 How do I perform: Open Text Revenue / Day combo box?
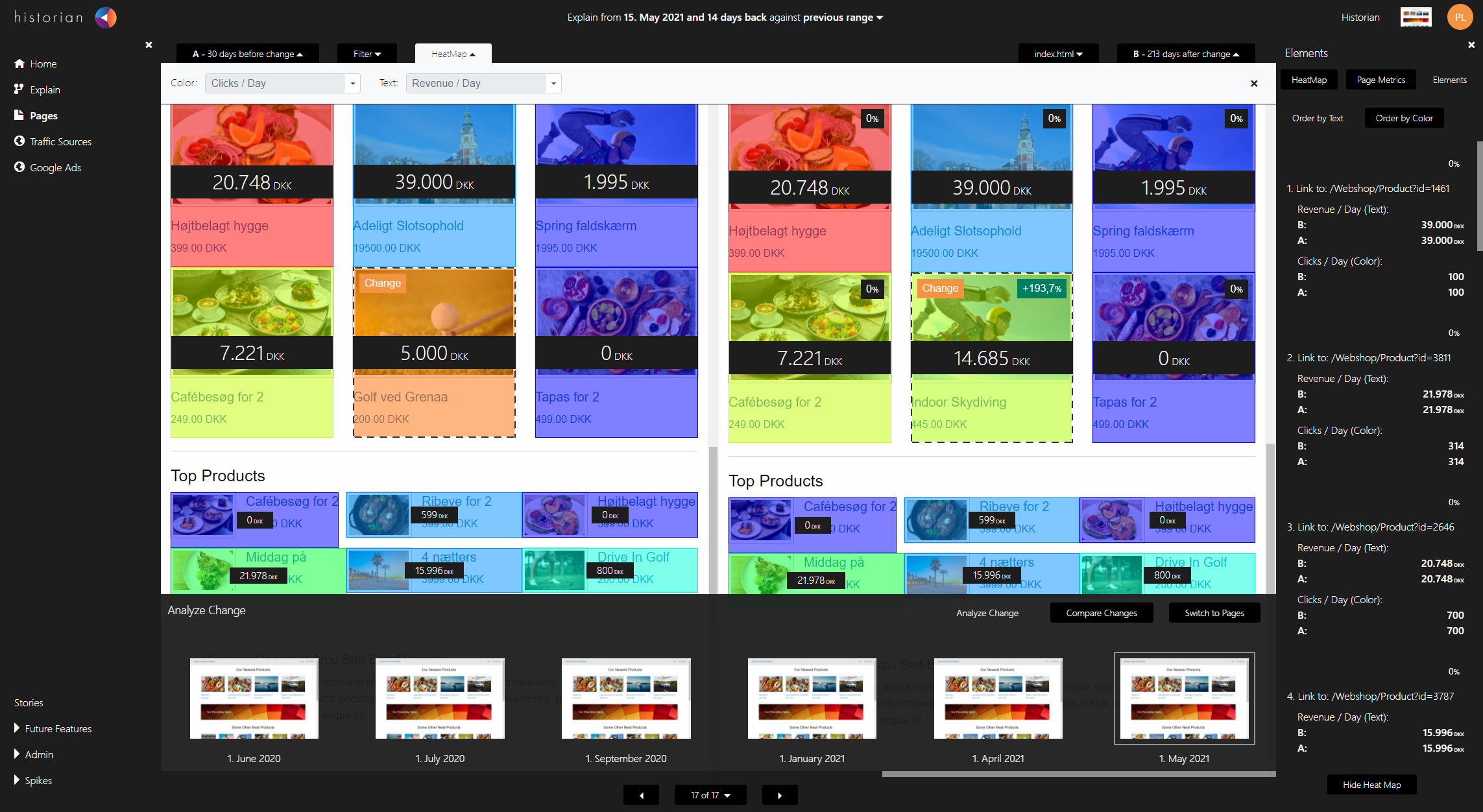483,83
